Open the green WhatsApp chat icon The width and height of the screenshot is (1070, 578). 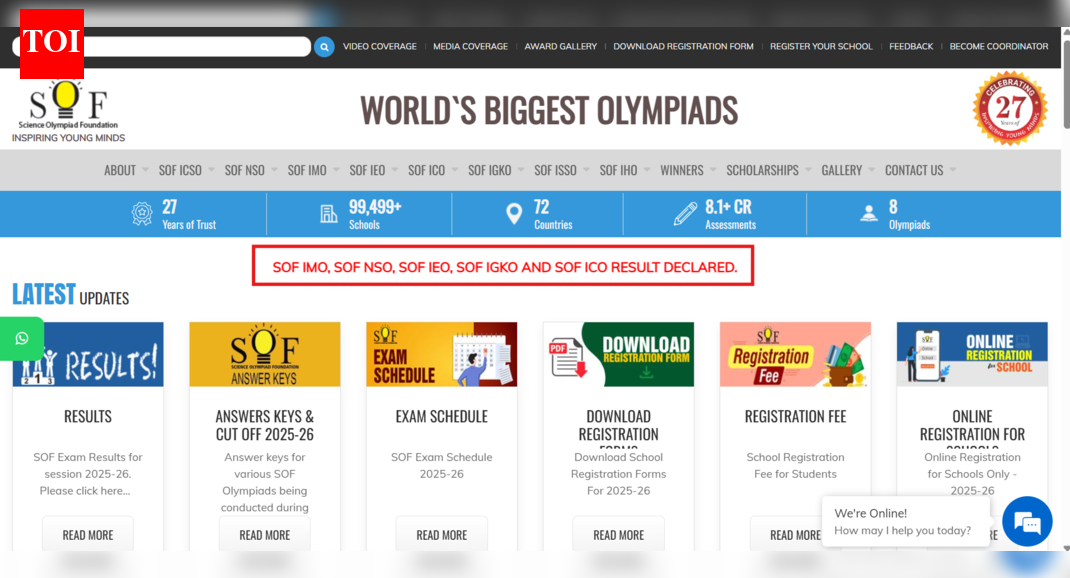tap(22, 339)
